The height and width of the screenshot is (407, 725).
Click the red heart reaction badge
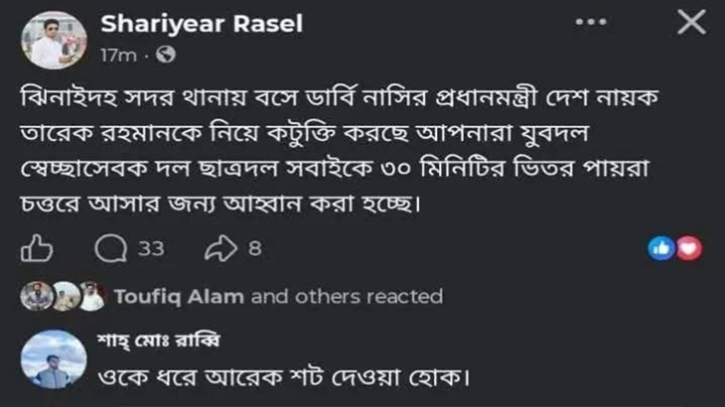689,248
